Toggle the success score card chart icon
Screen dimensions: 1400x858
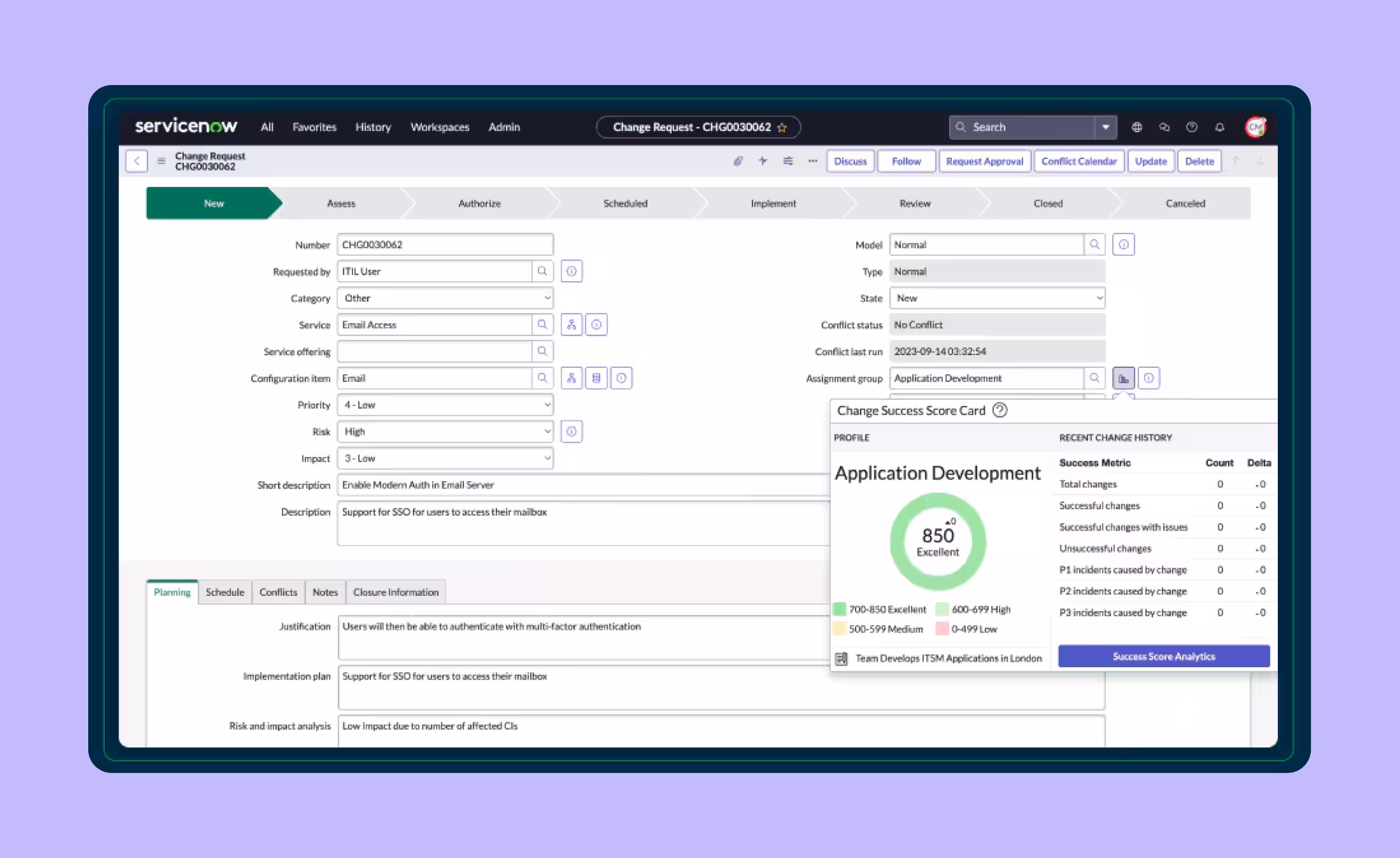[x=1124, y=378]
